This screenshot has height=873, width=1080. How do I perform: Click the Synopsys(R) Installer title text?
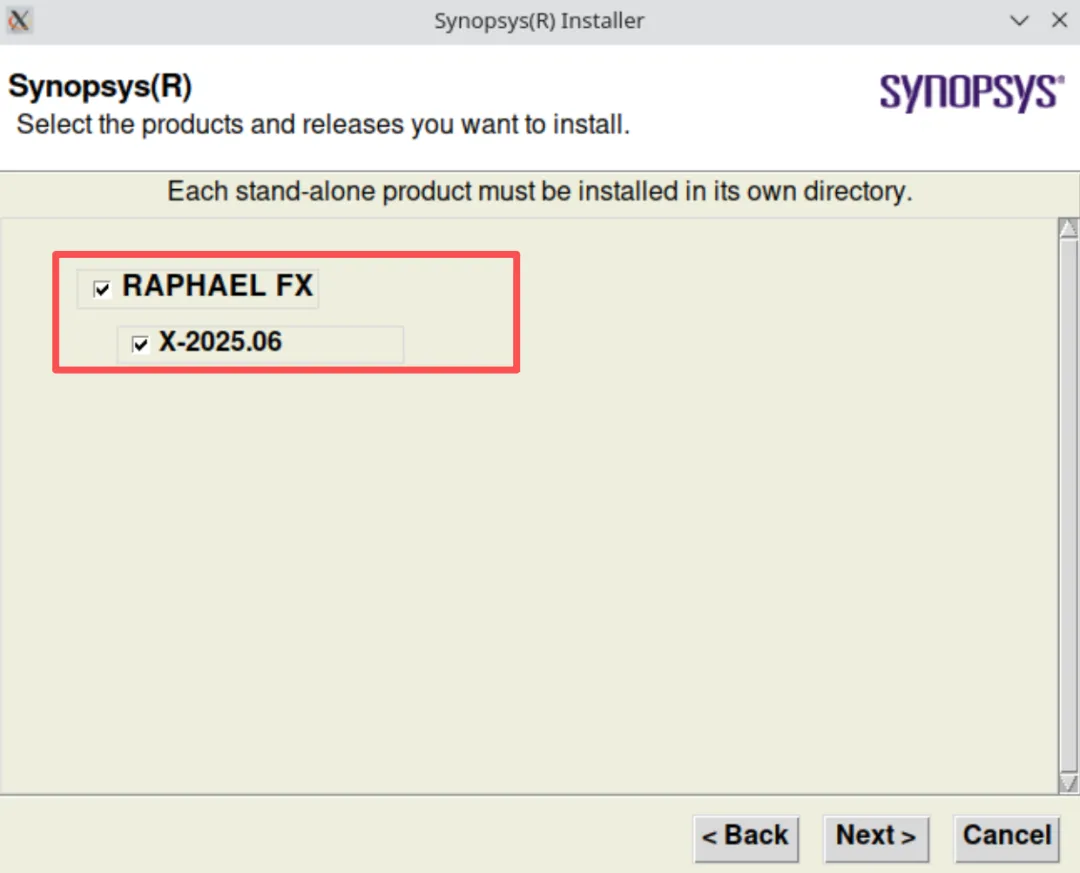[x=539, y=21]
